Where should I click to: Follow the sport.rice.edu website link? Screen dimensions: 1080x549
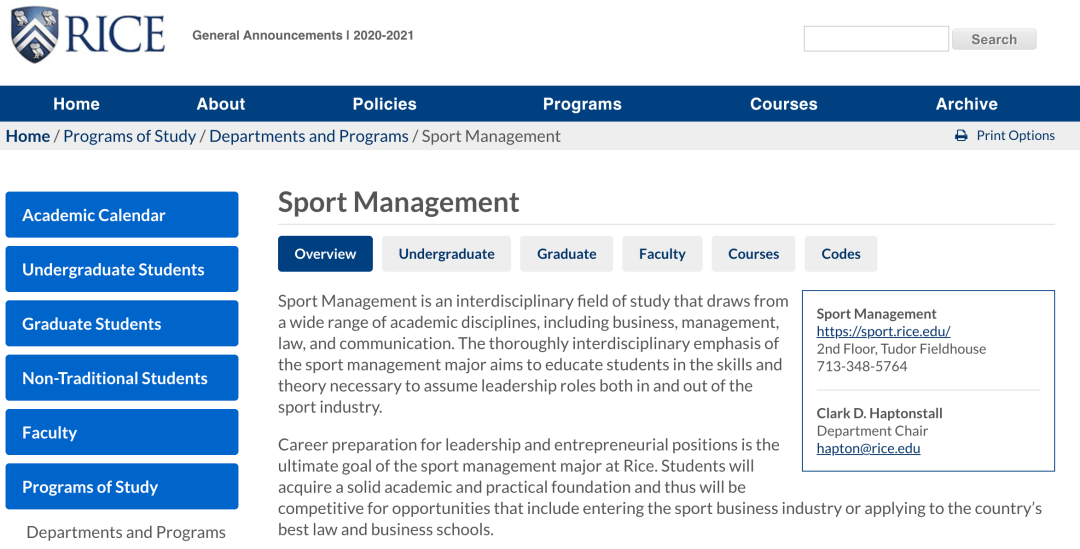coord(883,331)
